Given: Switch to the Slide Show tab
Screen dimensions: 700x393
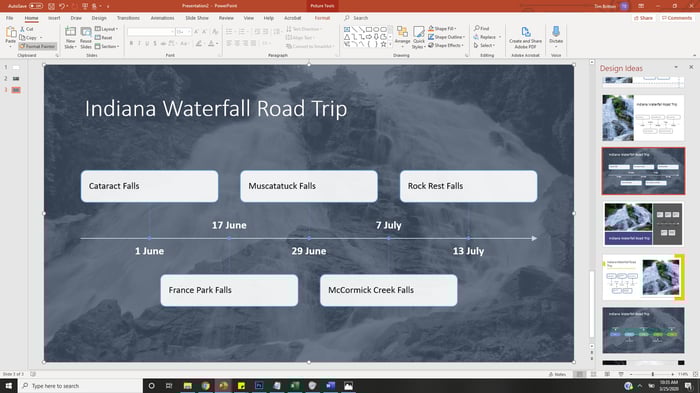Looking at the screenshot, I should pos(197,18).
